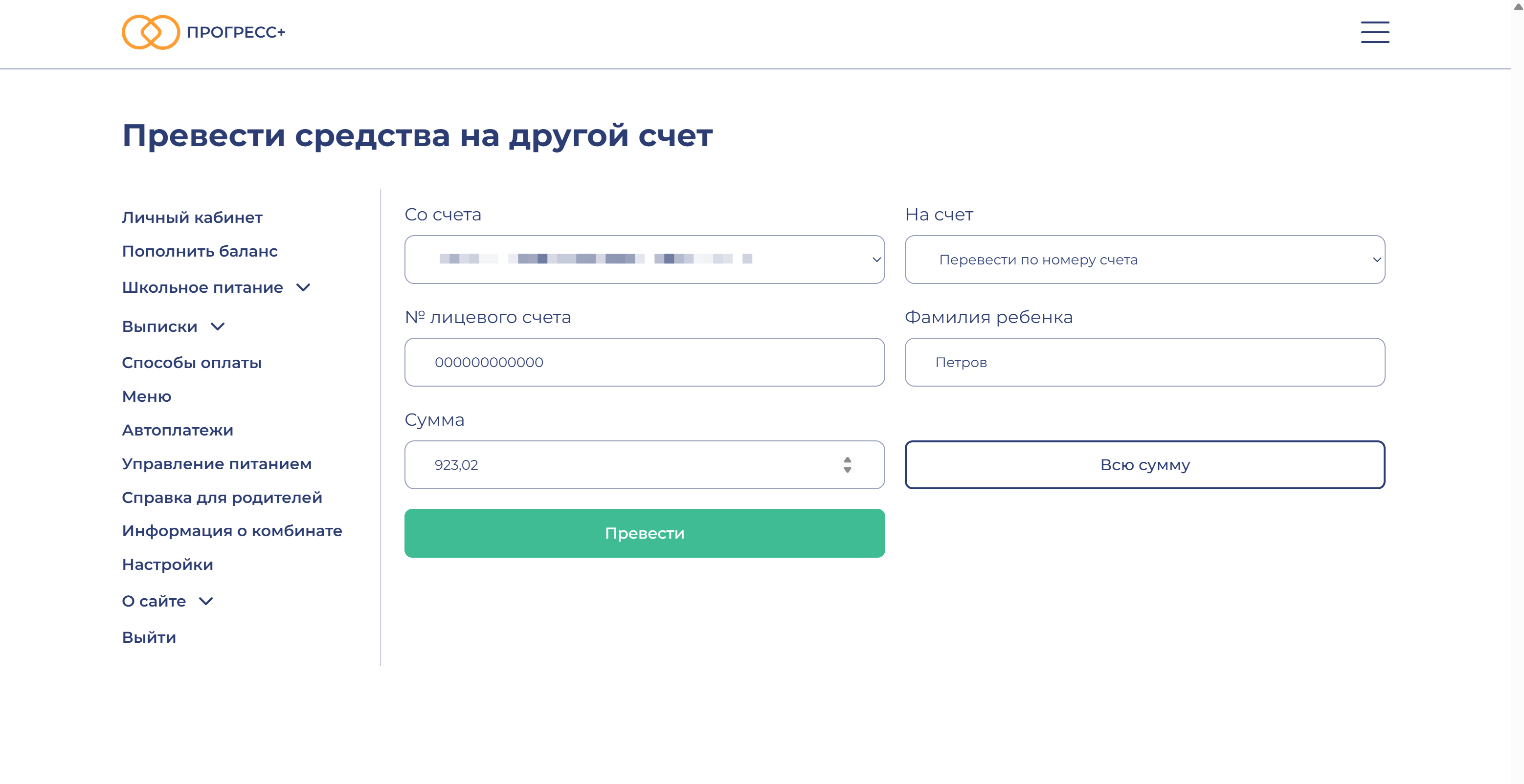1524x784 pixels.
Task: Expand the Школьное питание submenu chevron
Action: click(304, 288)
